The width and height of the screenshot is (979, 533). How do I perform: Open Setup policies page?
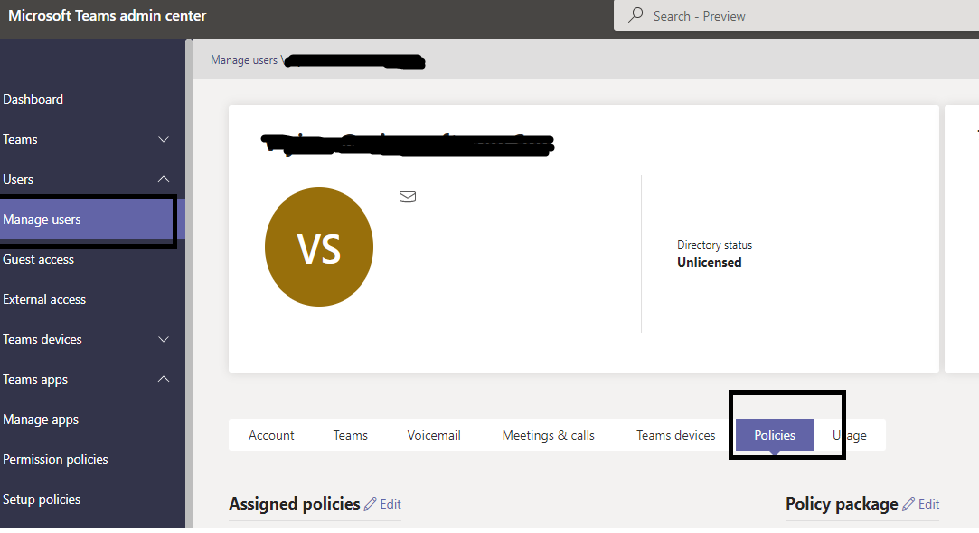point(42,500)
